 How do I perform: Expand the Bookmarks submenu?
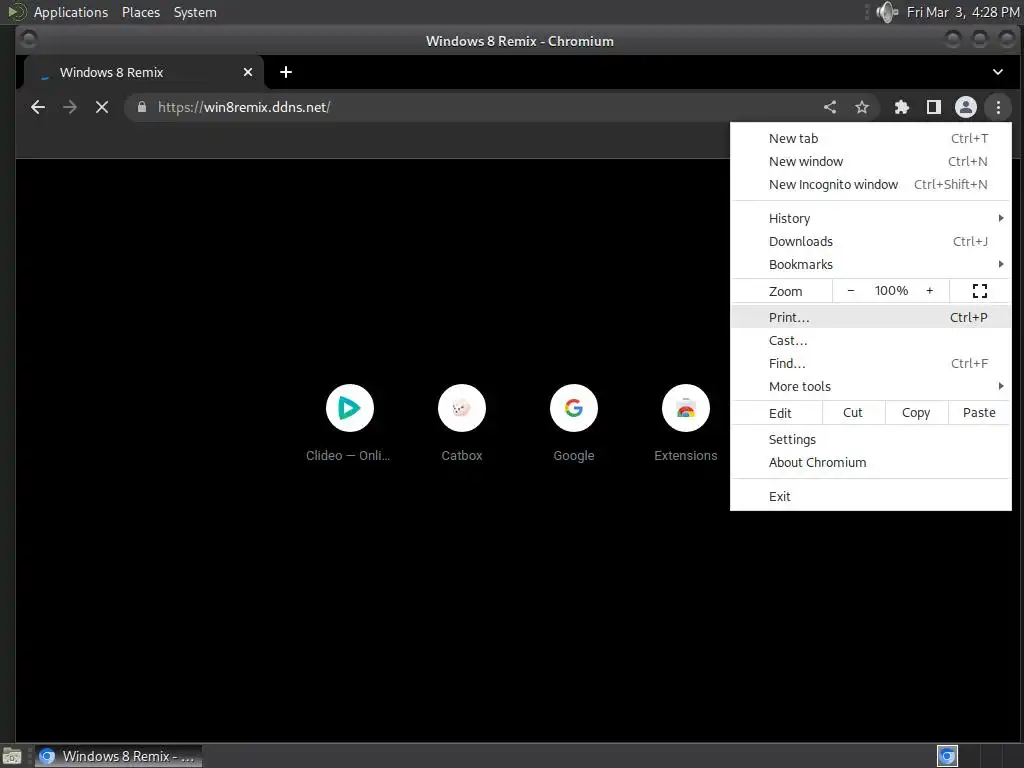(871, 264)
